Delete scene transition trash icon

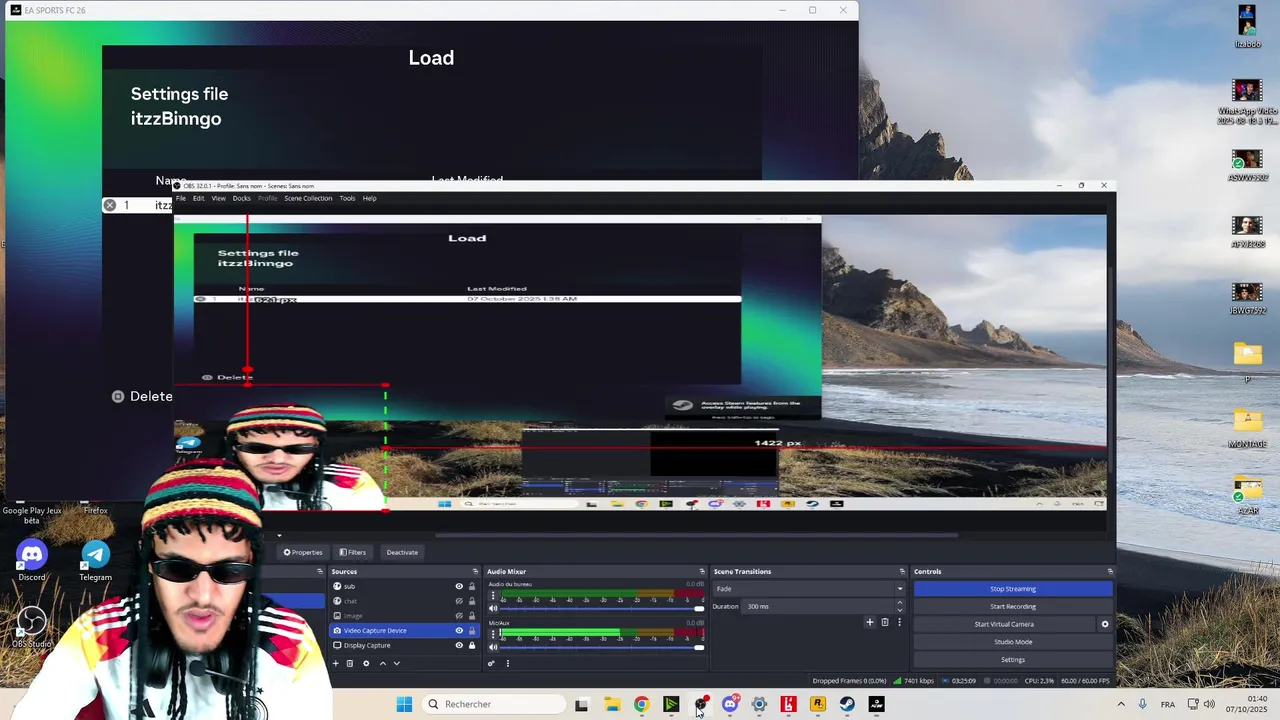click(884, 622)
